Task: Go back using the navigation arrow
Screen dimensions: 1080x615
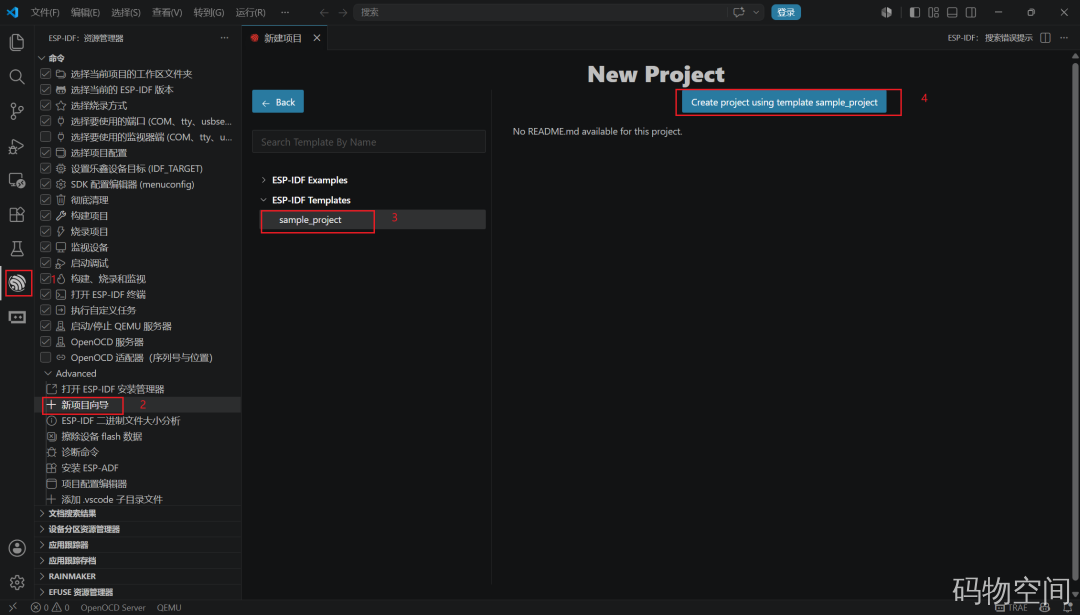Action: click(x=324, y=12)
